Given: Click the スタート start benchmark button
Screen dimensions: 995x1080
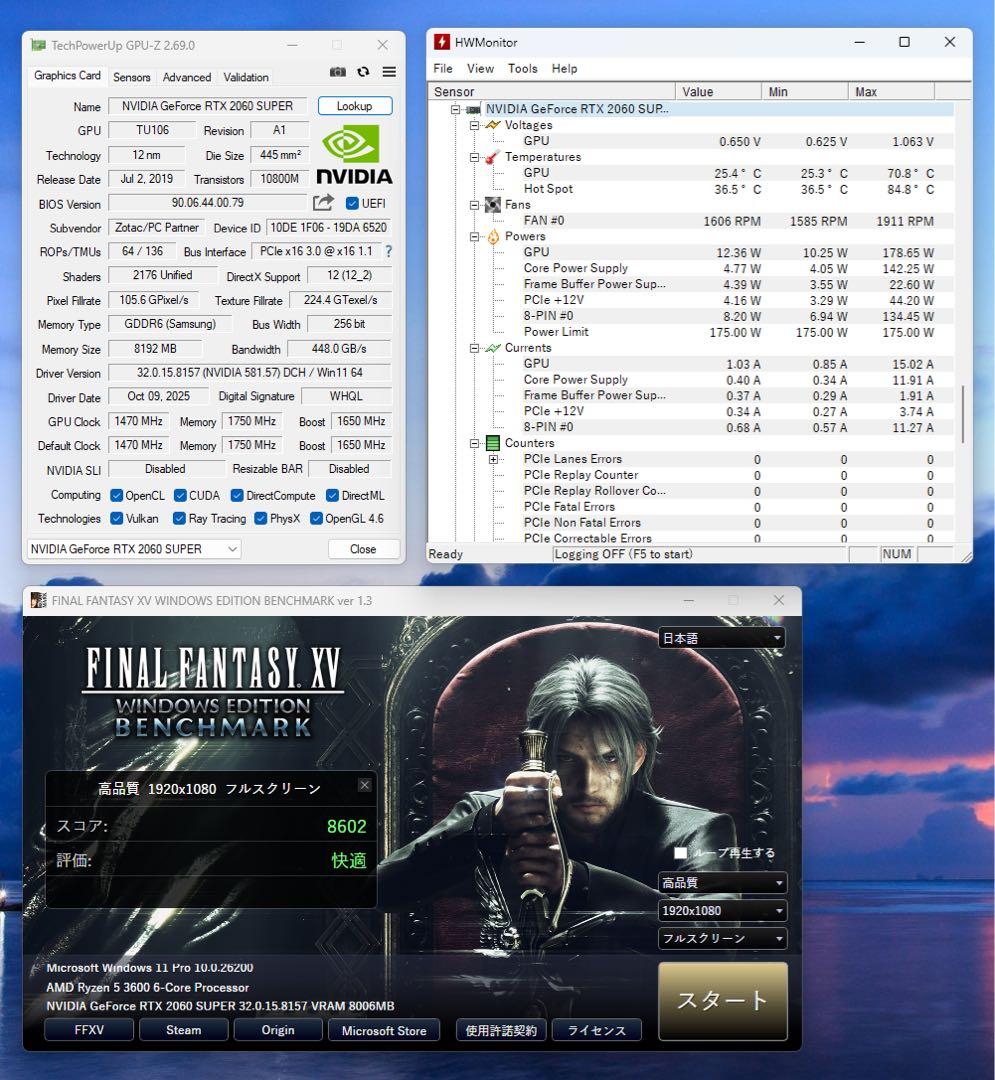Looking at the screenshot, I should click(722, 1000).
